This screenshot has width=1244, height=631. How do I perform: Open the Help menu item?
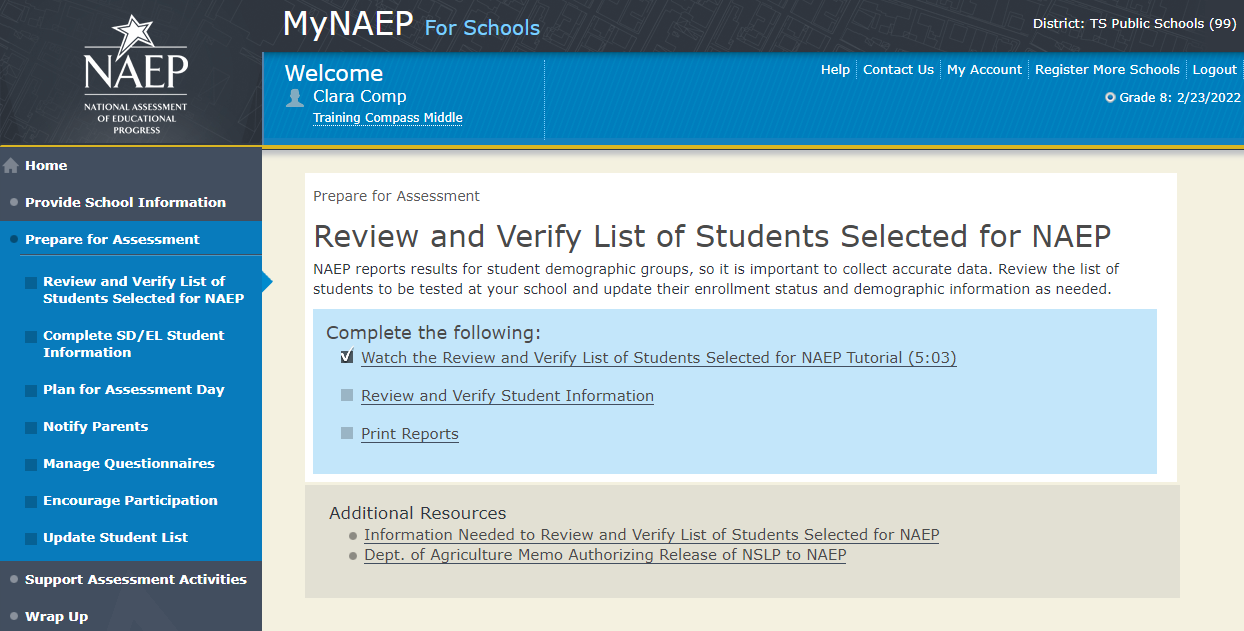835,70
